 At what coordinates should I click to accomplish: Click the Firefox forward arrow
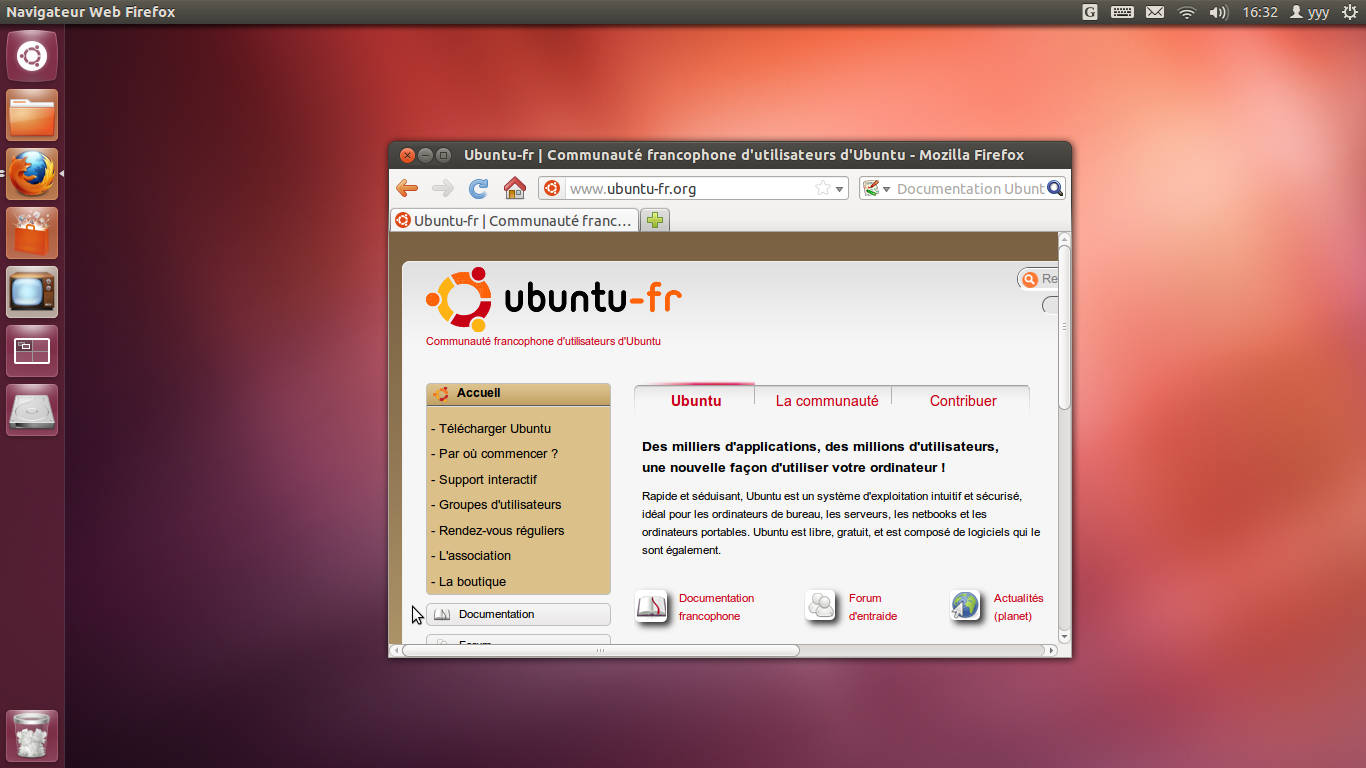[443, 188]
